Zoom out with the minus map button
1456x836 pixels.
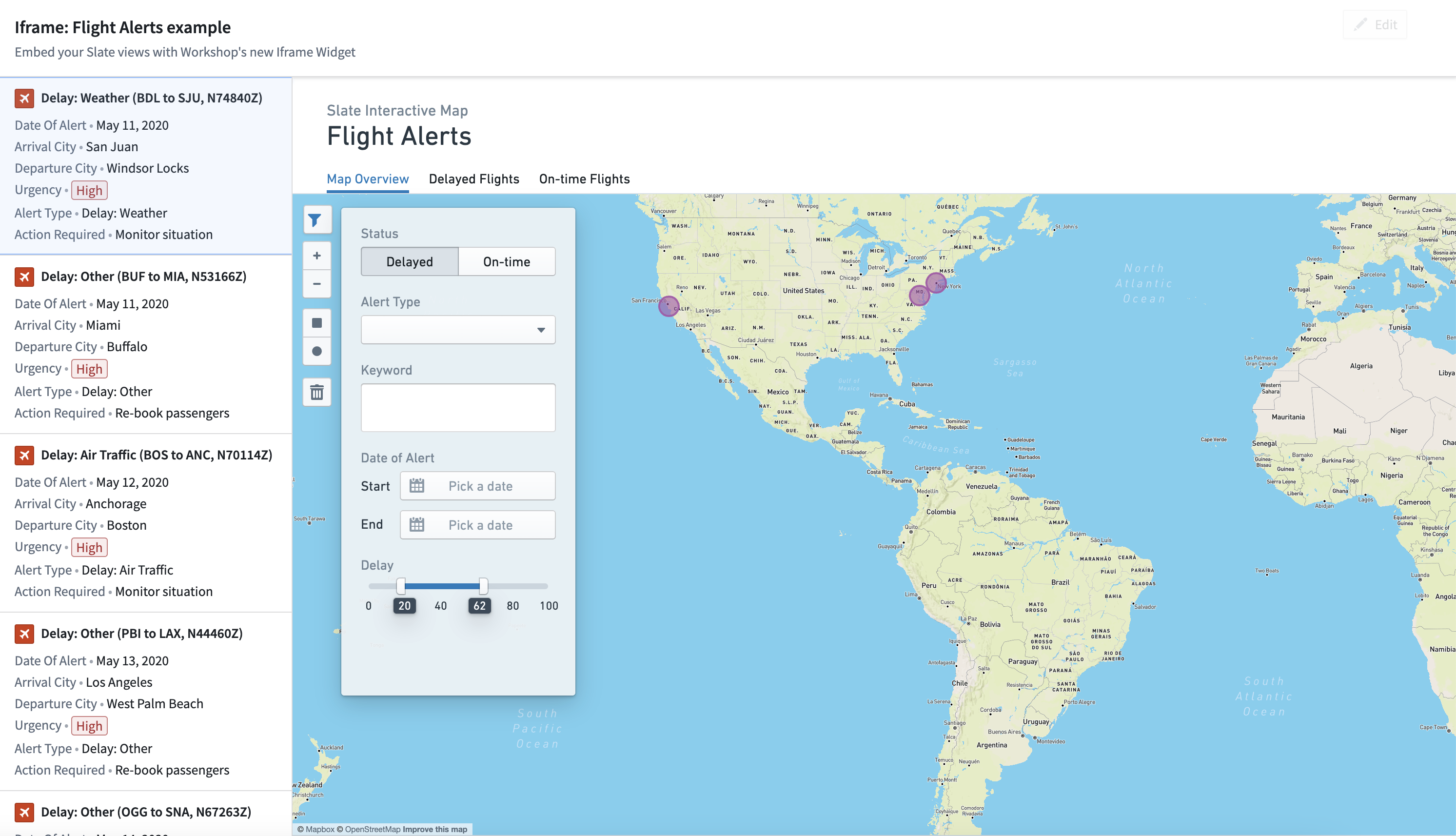tap(317, 284)
